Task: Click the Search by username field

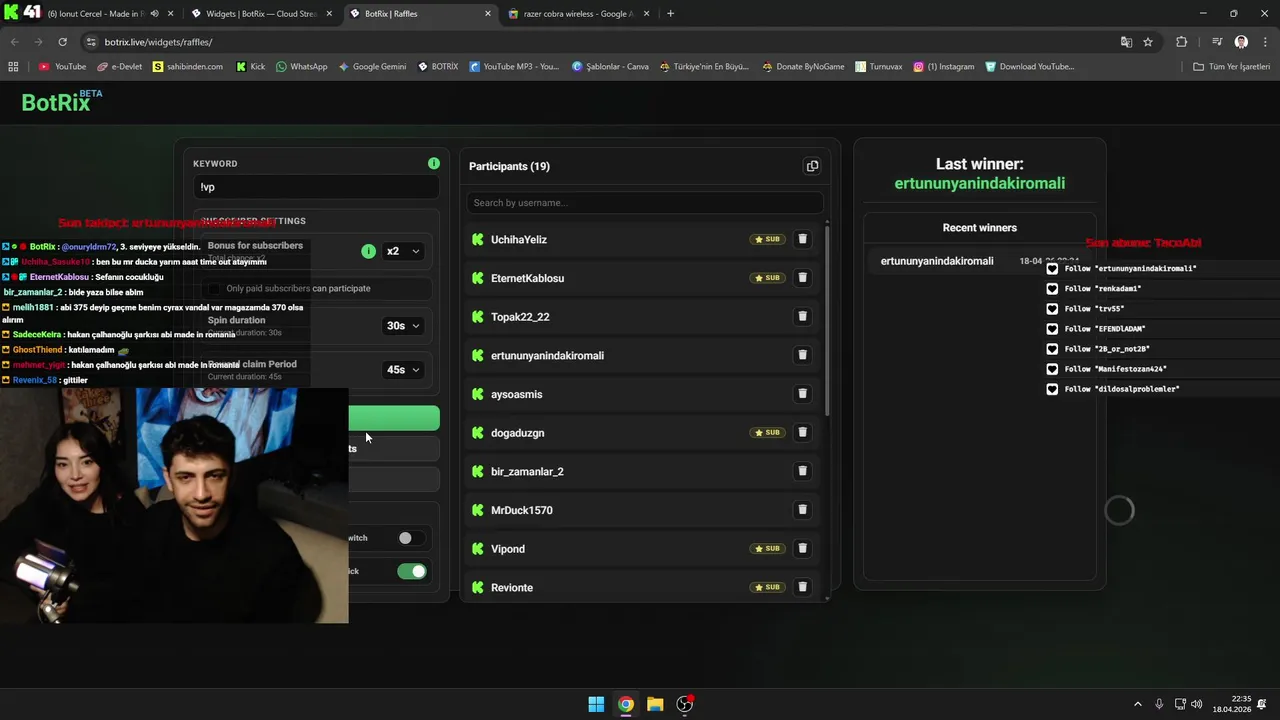Action: pyautogui.click(x=645, y=203)
